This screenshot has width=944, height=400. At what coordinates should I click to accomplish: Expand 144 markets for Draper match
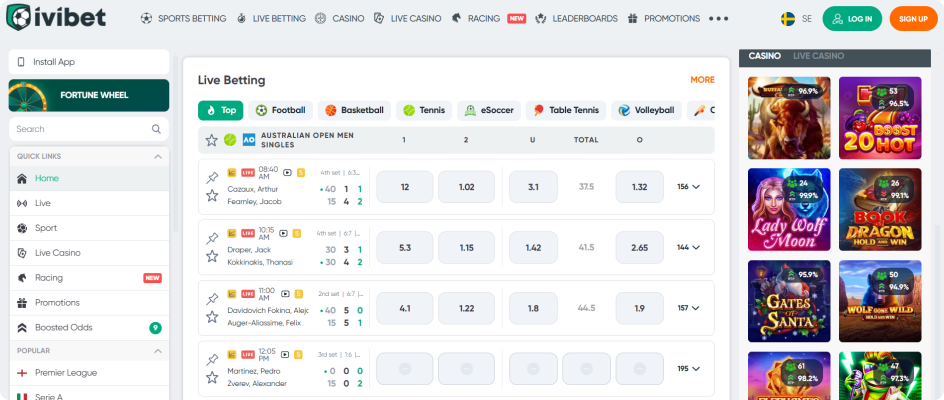[688, 248]
